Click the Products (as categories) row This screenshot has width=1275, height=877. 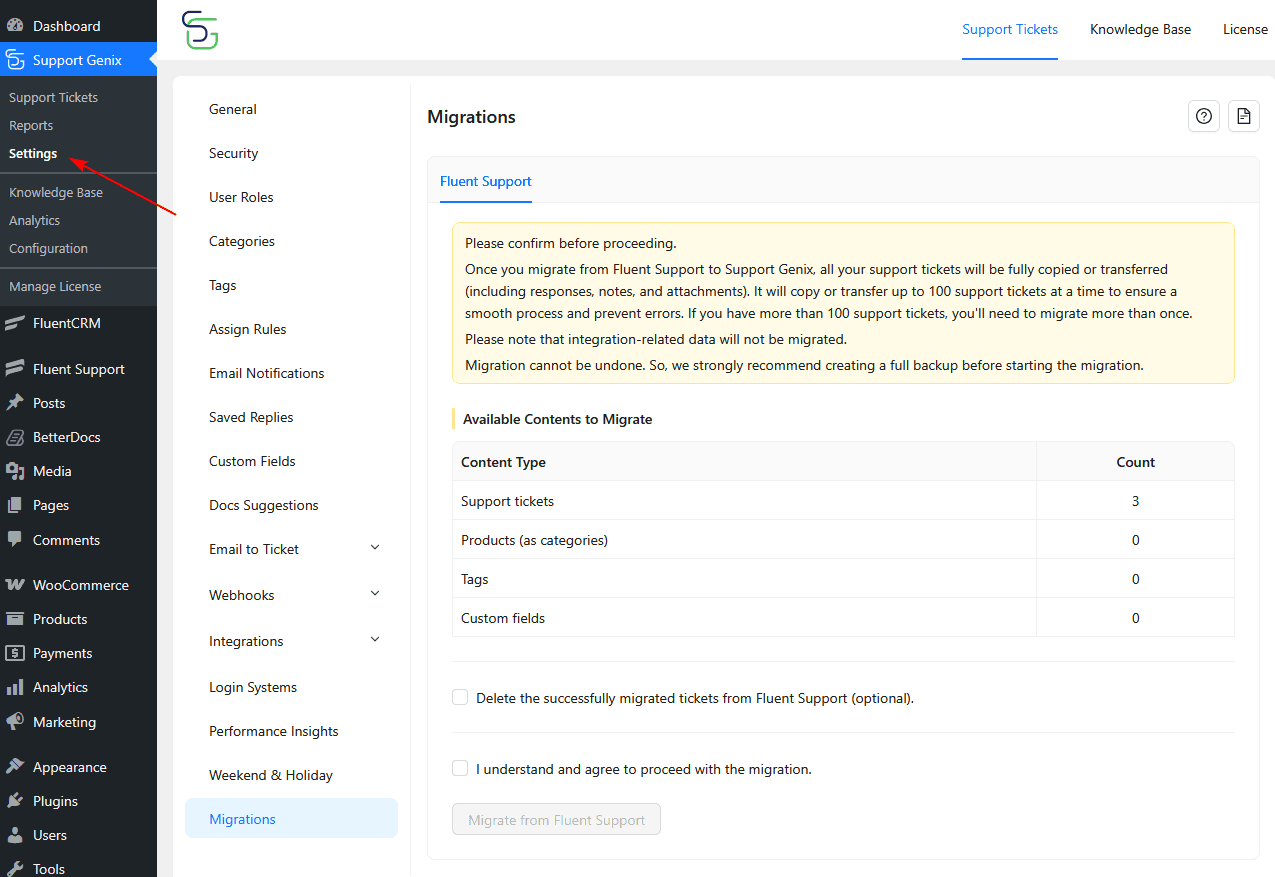(x=843, y=540)
